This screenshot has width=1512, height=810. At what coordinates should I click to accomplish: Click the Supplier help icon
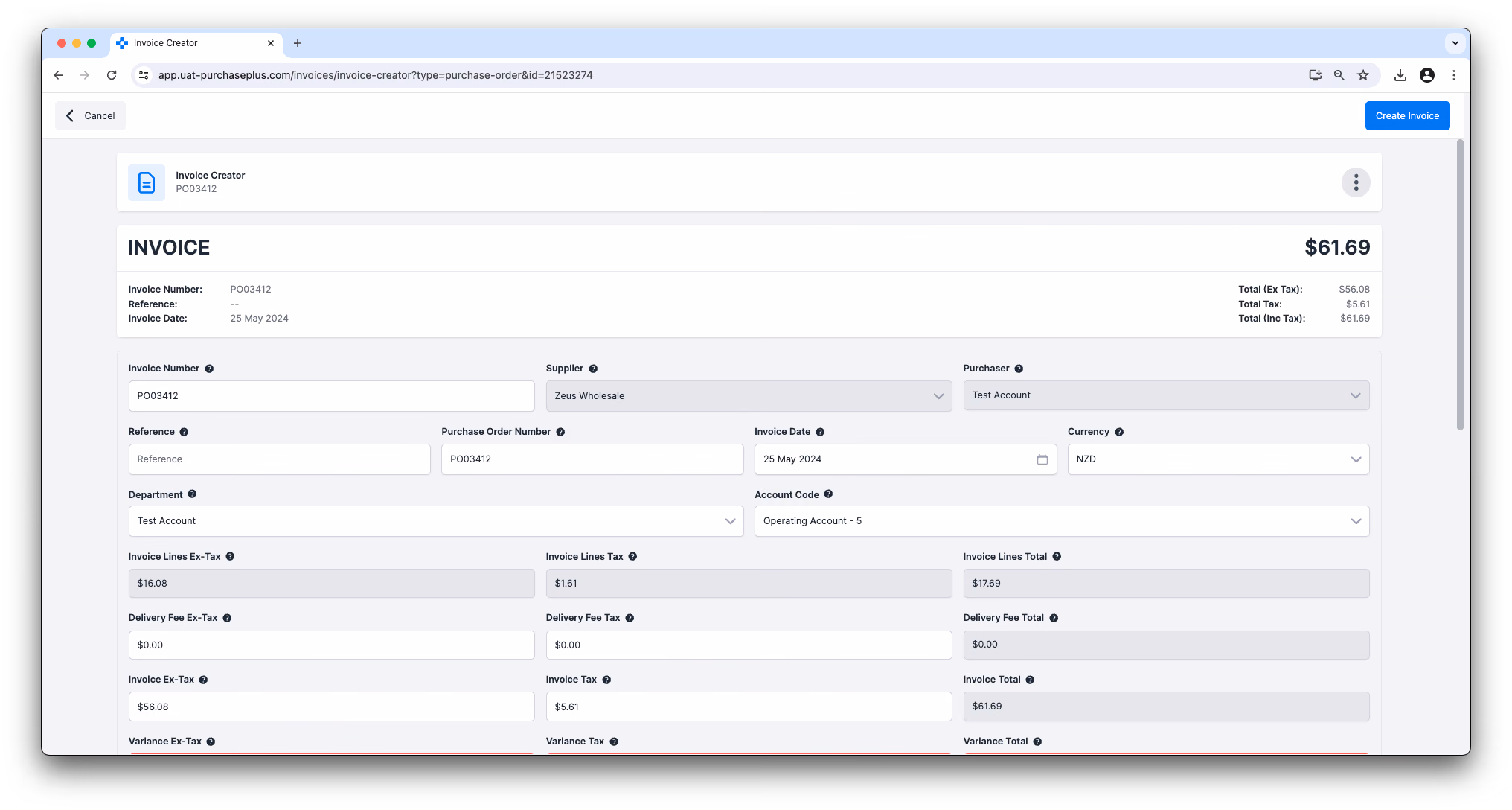pyautogui.click(x=593, y=369)
